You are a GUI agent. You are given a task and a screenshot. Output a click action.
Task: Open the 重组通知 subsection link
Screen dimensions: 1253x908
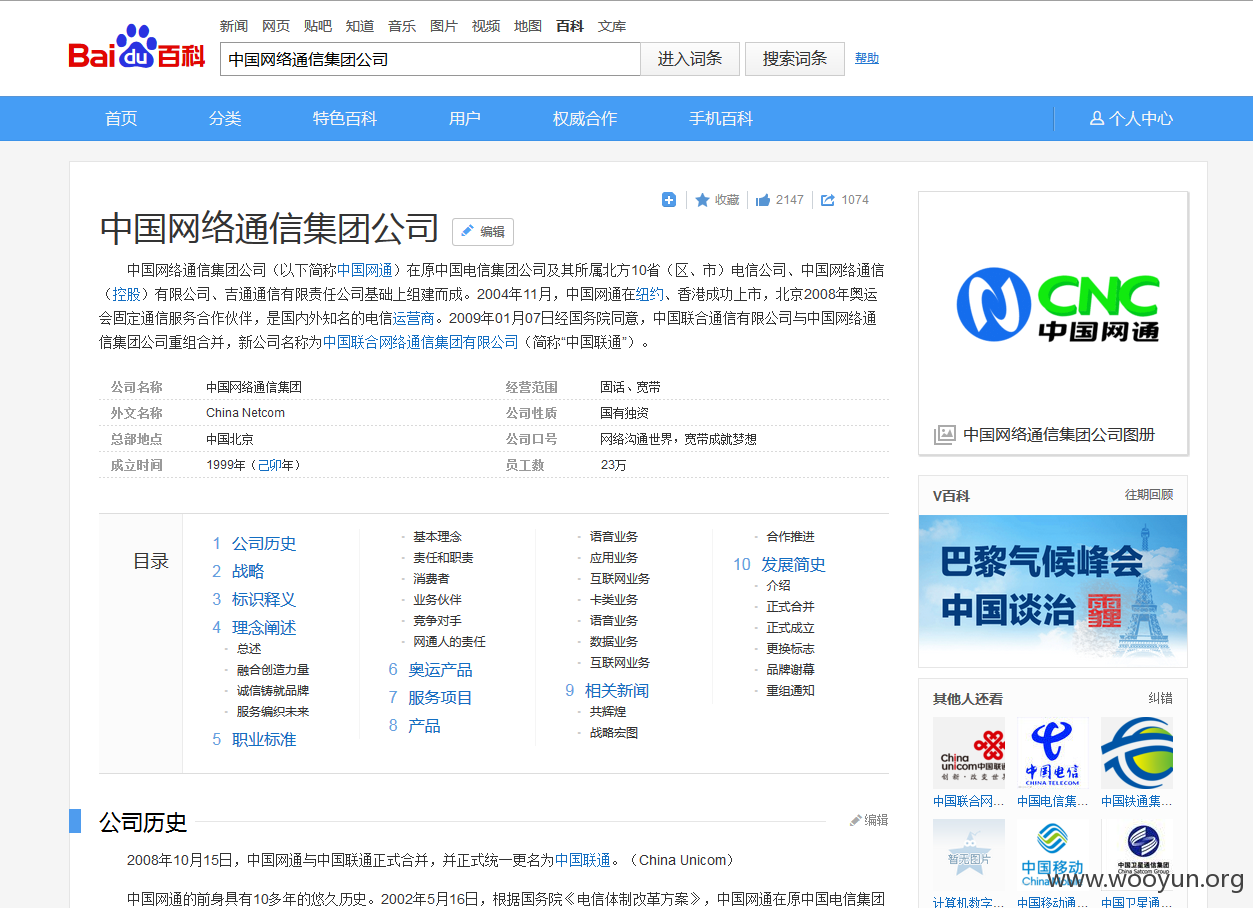(x=790, y=690)
